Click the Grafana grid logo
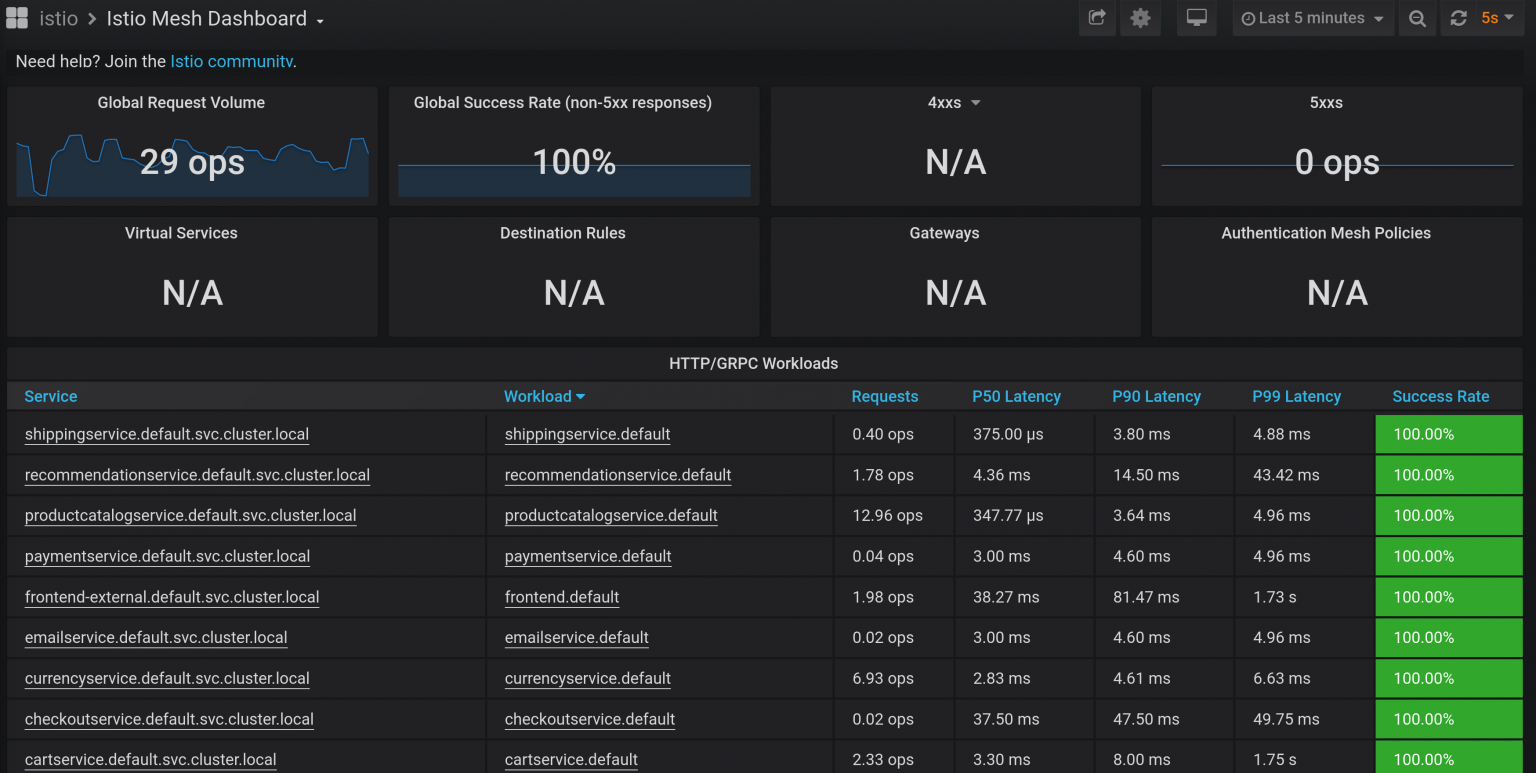1536x773 pixels. (x=16, y=17)
